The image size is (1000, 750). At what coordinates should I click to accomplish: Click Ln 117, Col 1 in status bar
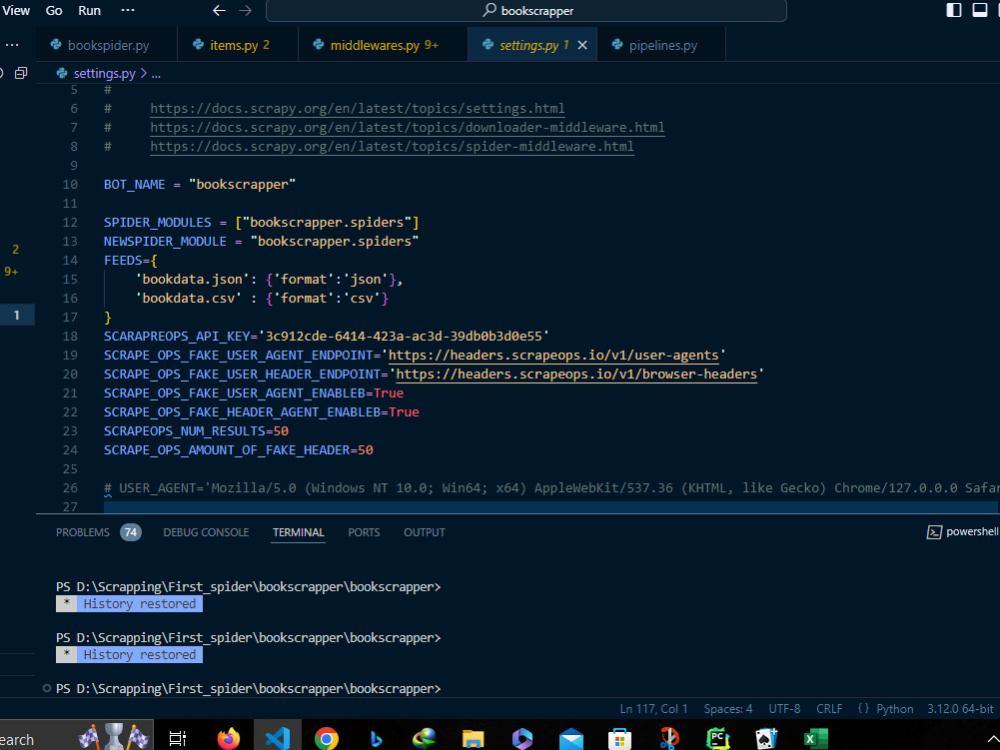[x=653, y=709]
